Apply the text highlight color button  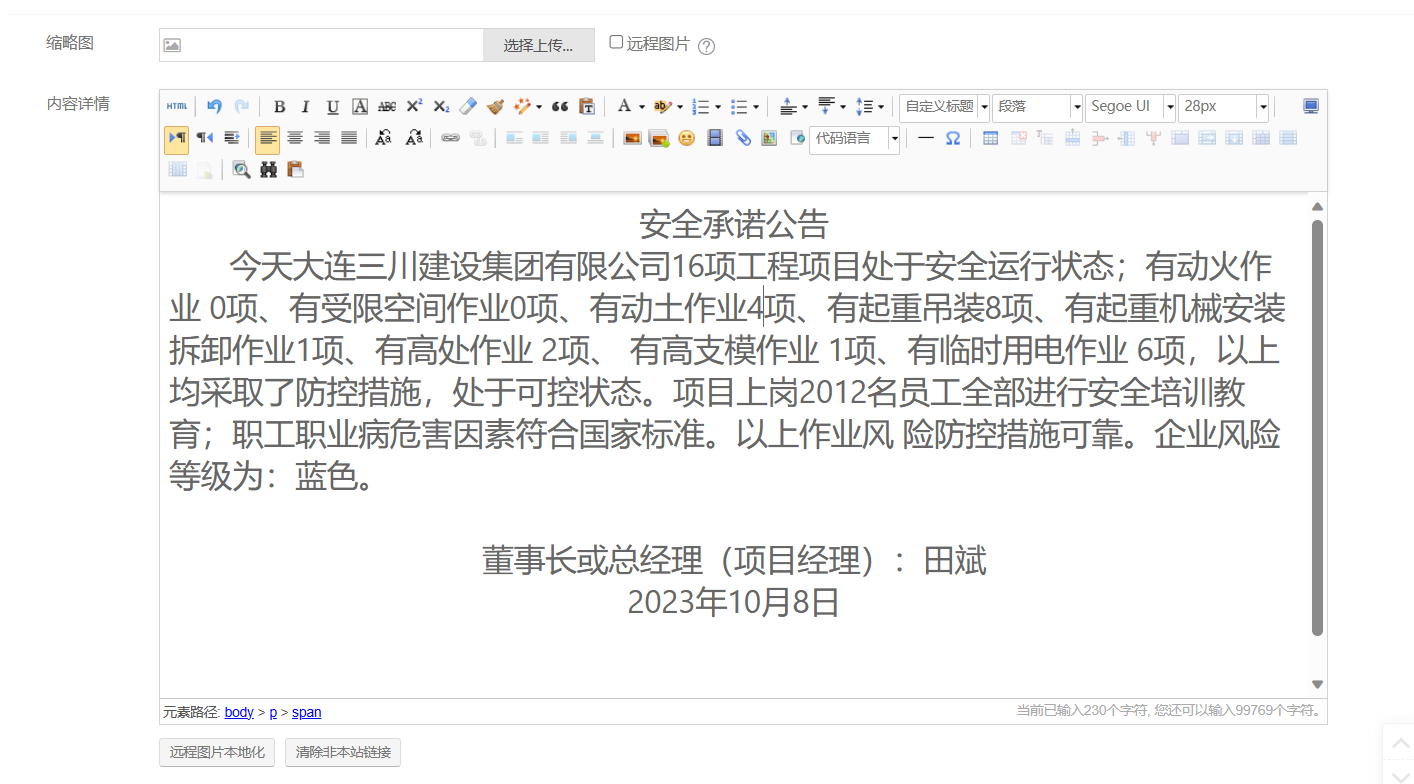coord(662,106)
